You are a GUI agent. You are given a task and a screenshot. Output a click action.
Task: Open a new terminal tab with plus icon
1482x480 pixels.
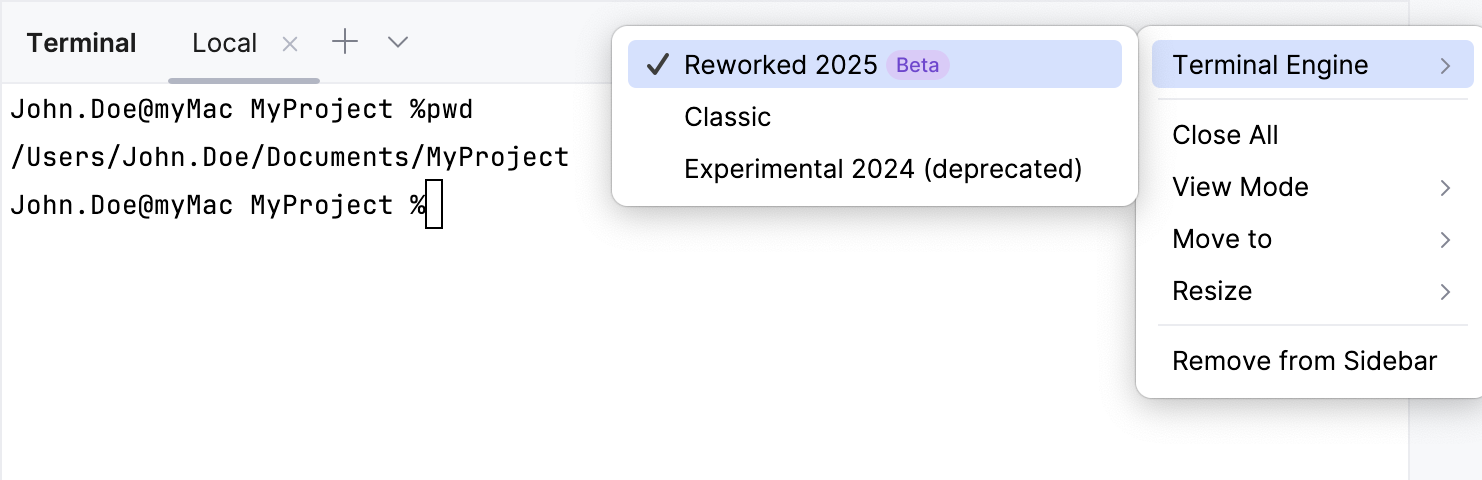pyautogui.click(x=345, y=42)
